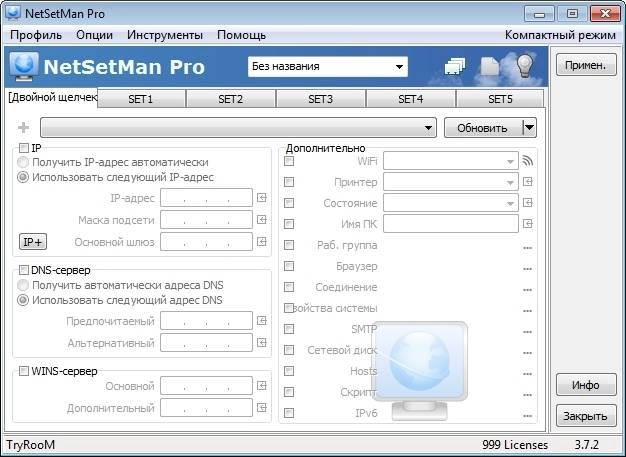Select the [Двойной щелчок] first tab
This screenshot has height=457, width=626.
tap(52, 98)
